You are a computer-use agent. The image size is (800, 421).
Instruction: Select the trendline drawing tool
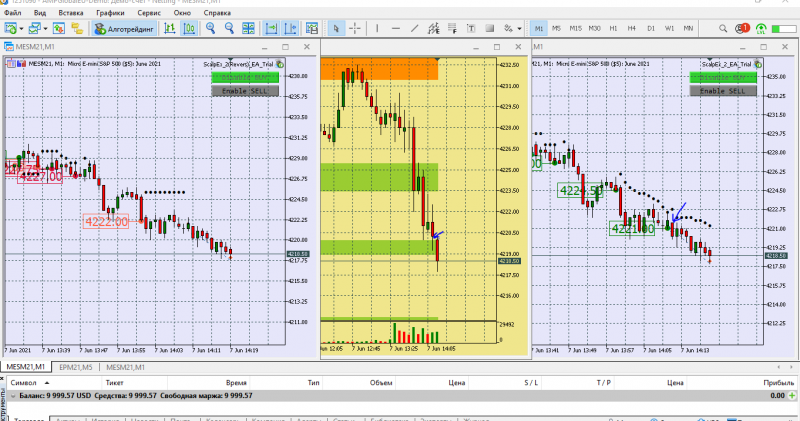point(415,29)
